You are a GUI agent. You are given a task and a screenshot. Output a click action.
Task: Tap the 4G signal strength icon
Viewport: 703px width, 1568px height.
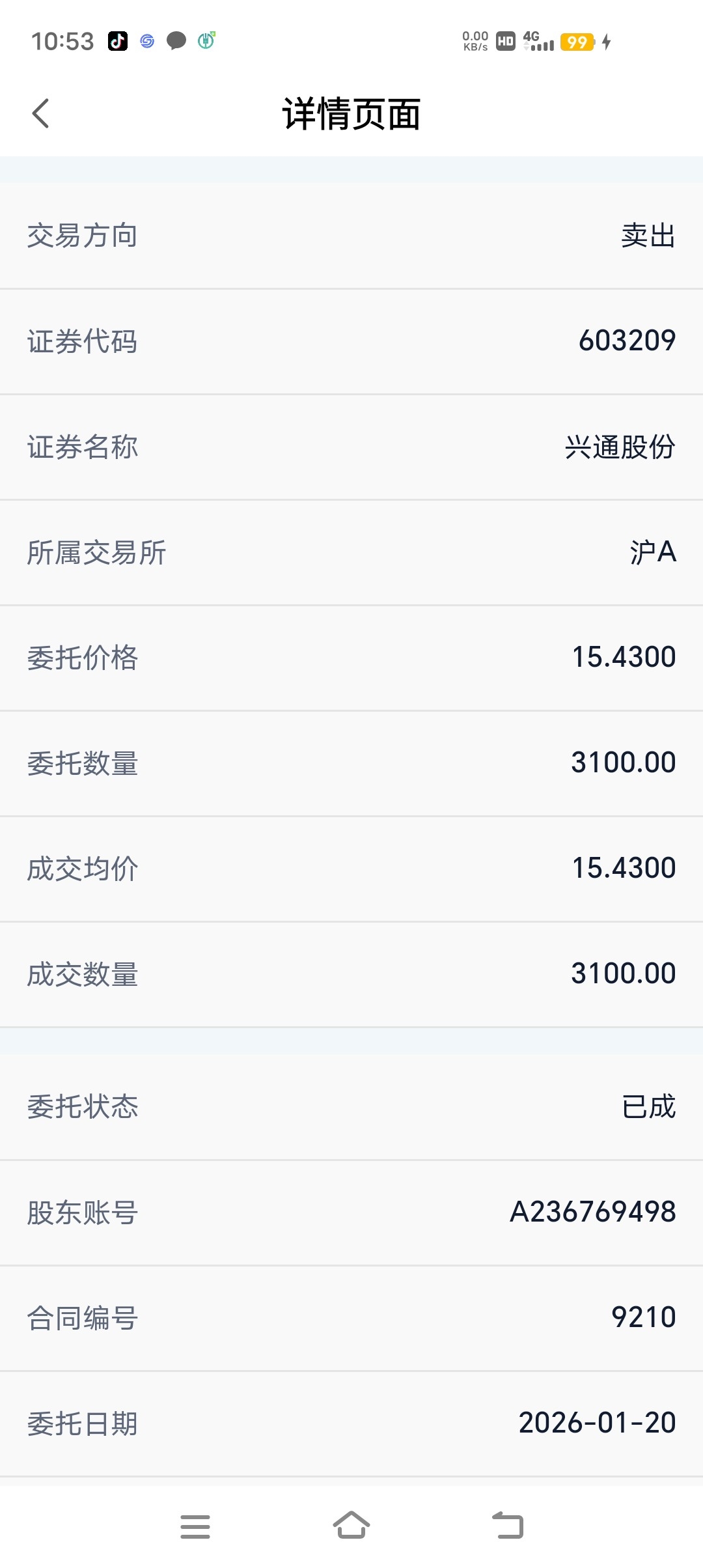pyautogui.click(x=538, y=42)
